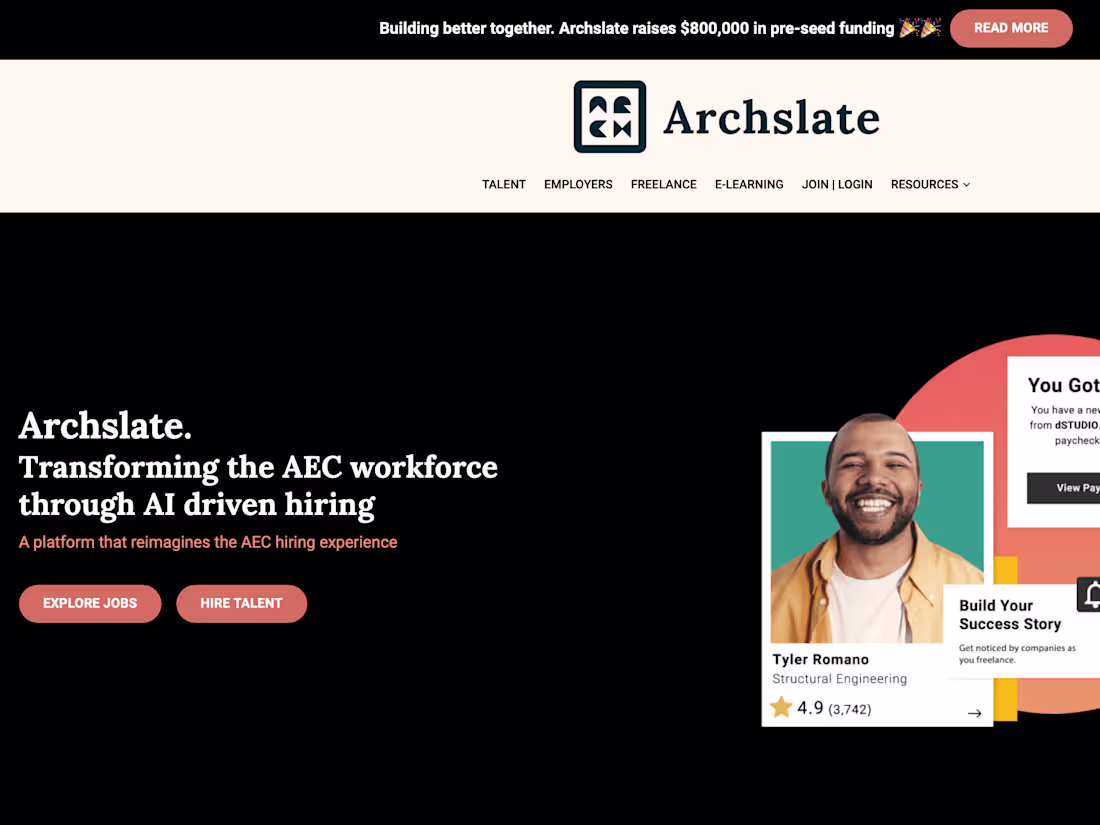Click the party popper emoji in the banner
1100x825 pixels.
pos(920,28)
